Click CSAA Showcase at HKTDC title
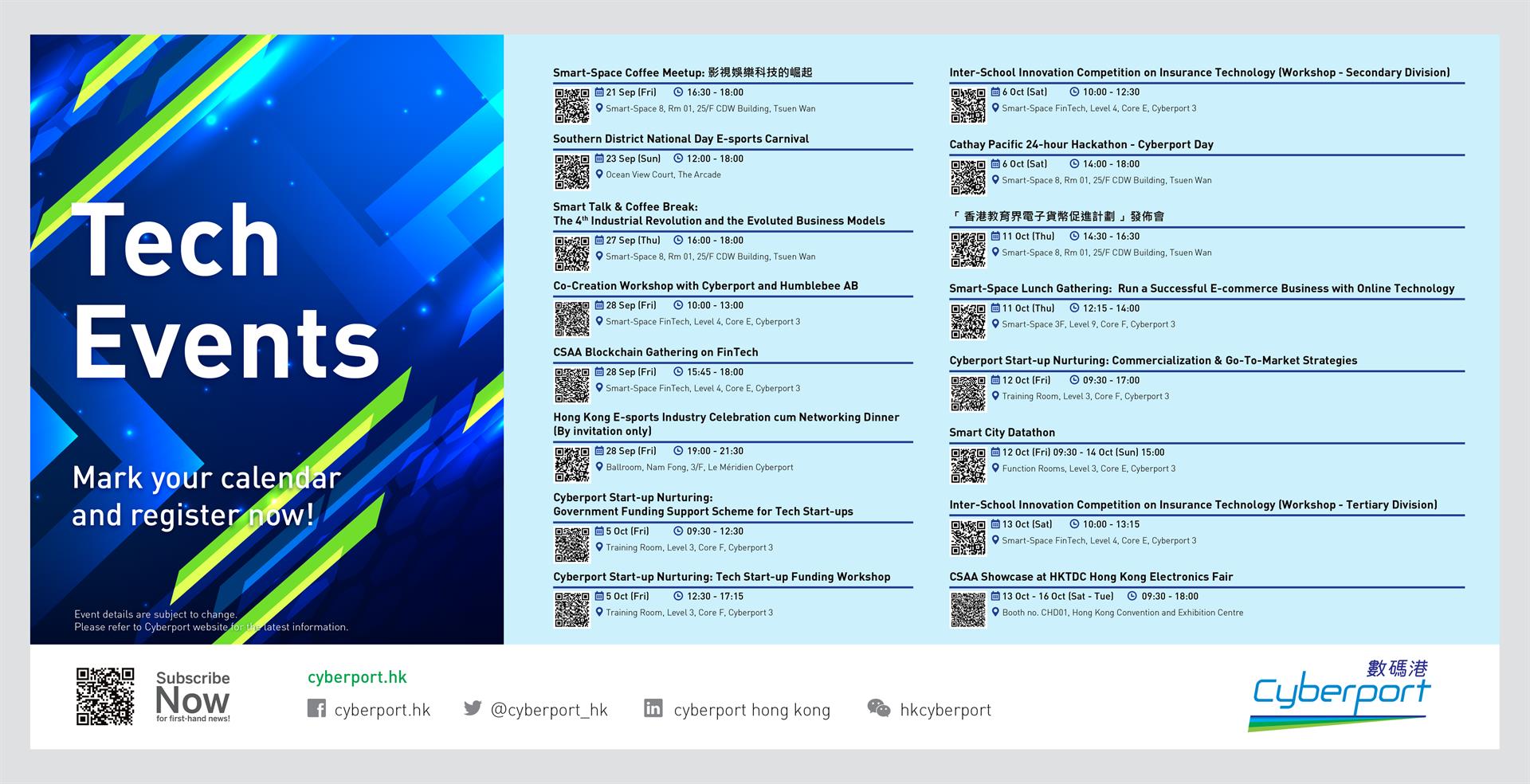This screenshot has height=784, width=1530. click(1091, 577)
